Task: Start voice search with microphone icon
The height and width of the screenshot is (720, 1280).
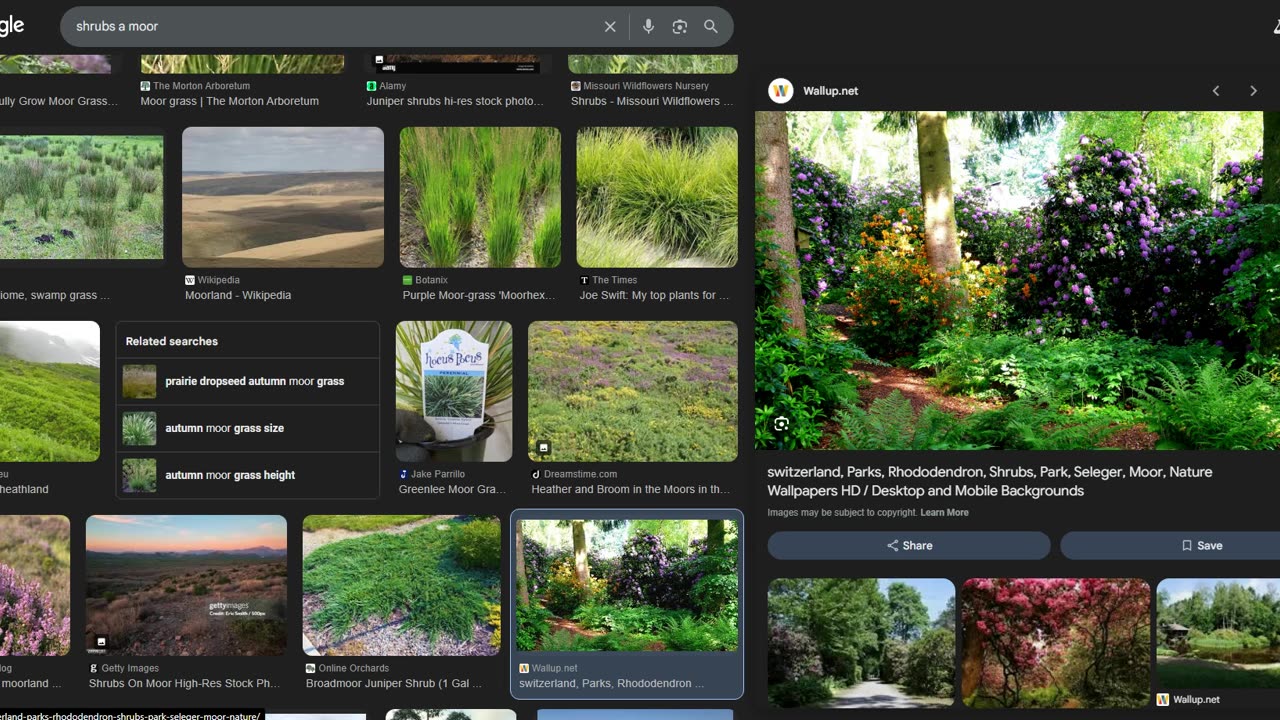Action: tap(648, 27)
